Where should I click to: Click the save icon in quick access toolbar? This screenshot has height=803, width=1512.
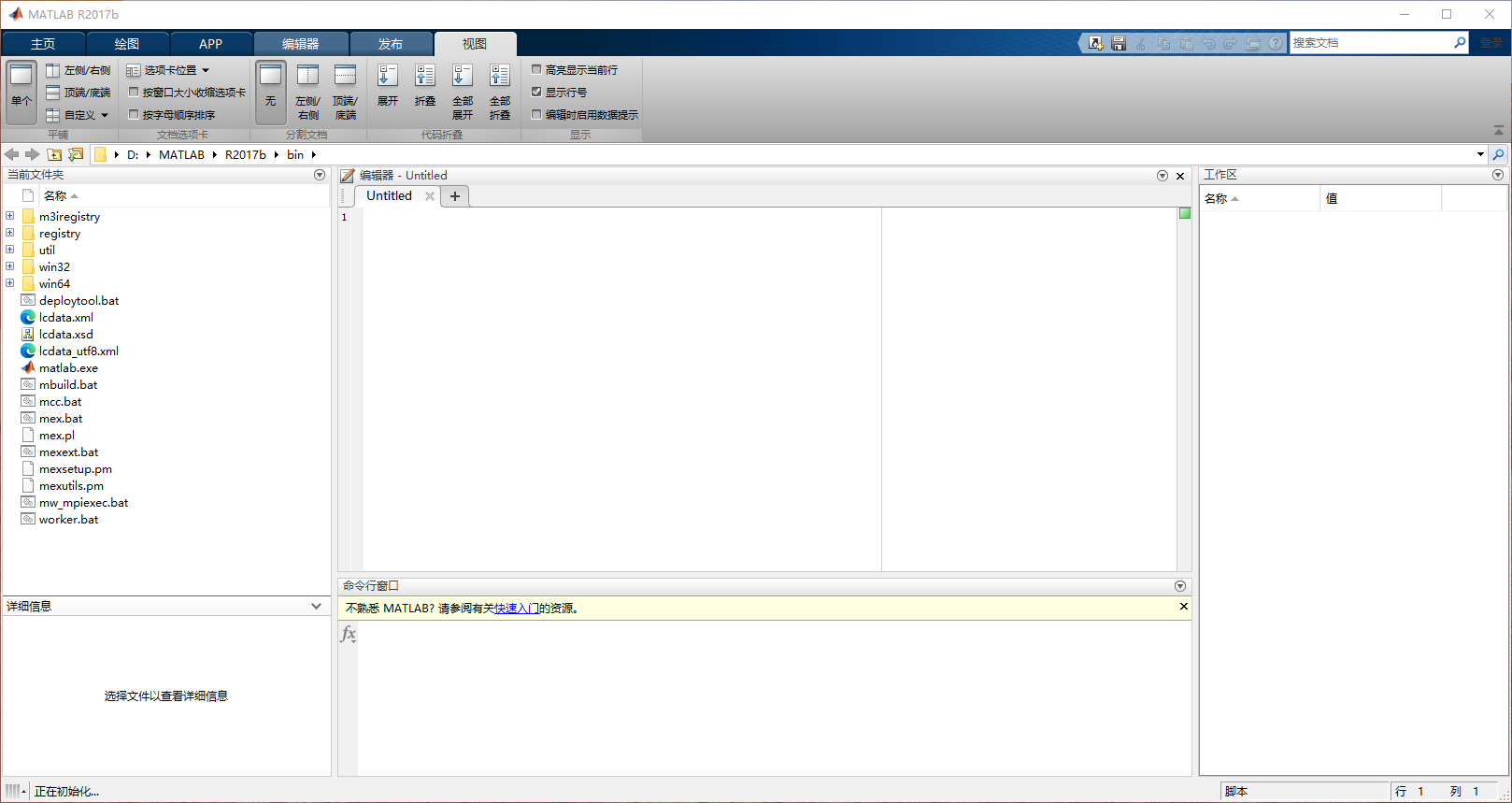1119,43
